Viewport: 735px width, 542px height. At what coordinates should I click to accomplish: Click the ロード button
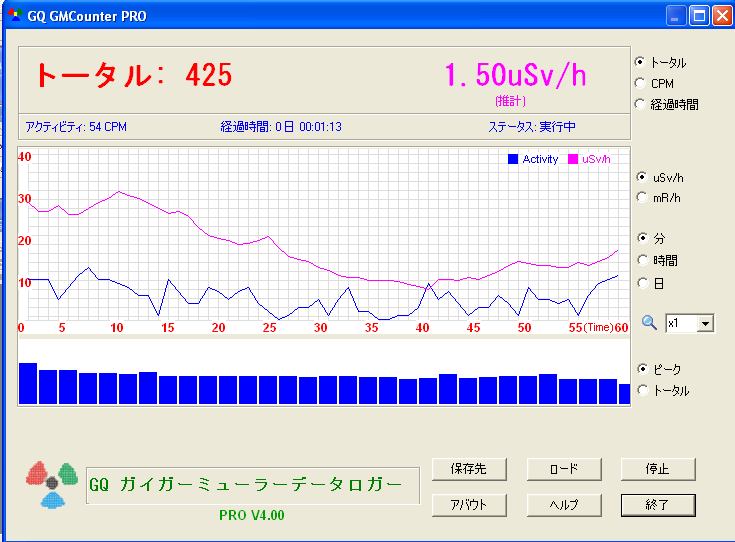point(564,469)
